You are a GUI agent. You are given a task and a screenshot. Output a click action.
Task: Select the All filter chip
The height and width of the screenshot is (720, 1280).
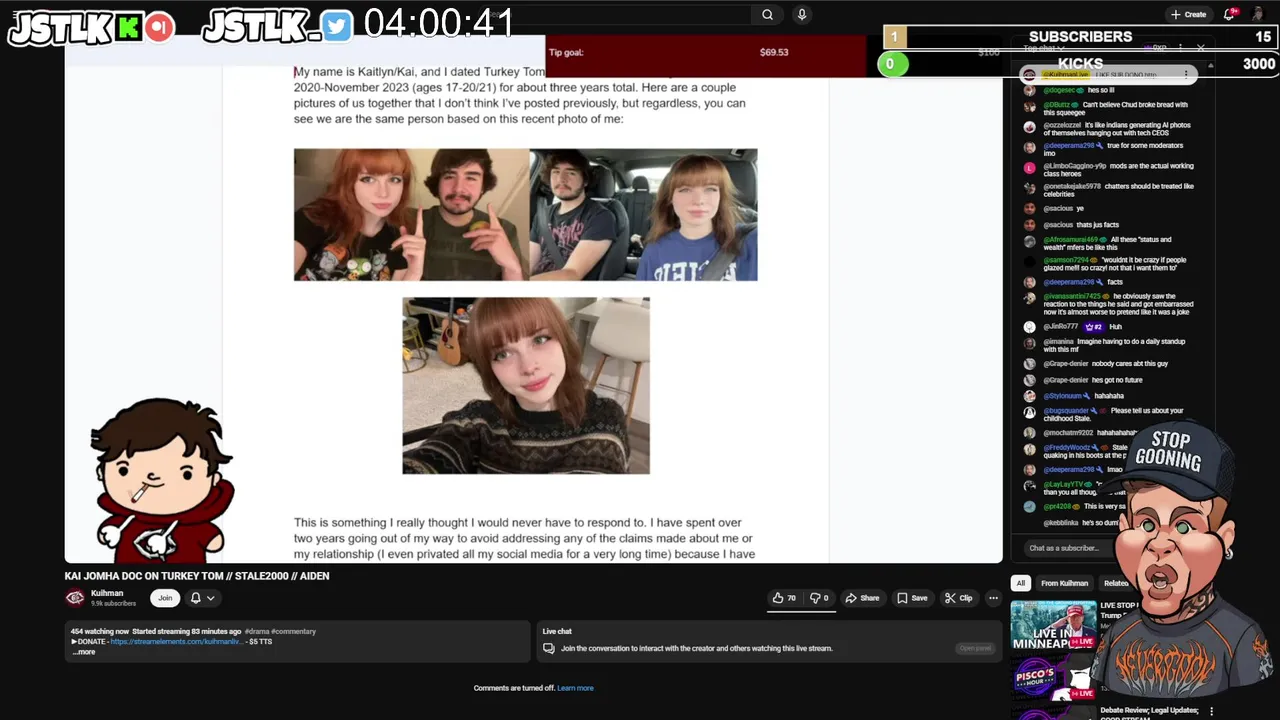[1020, 583]
